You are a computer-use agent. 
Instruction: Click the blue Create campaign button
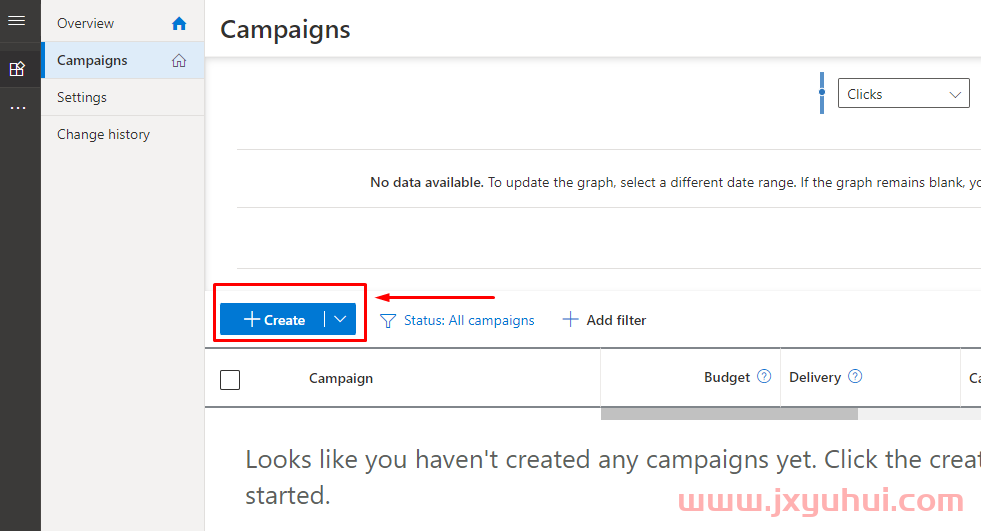tap(273, 320)
